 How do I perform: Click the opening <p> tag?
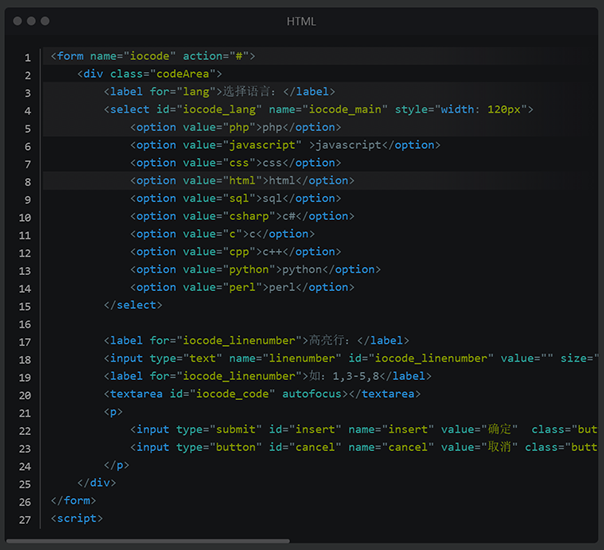(x=113, y=412)
